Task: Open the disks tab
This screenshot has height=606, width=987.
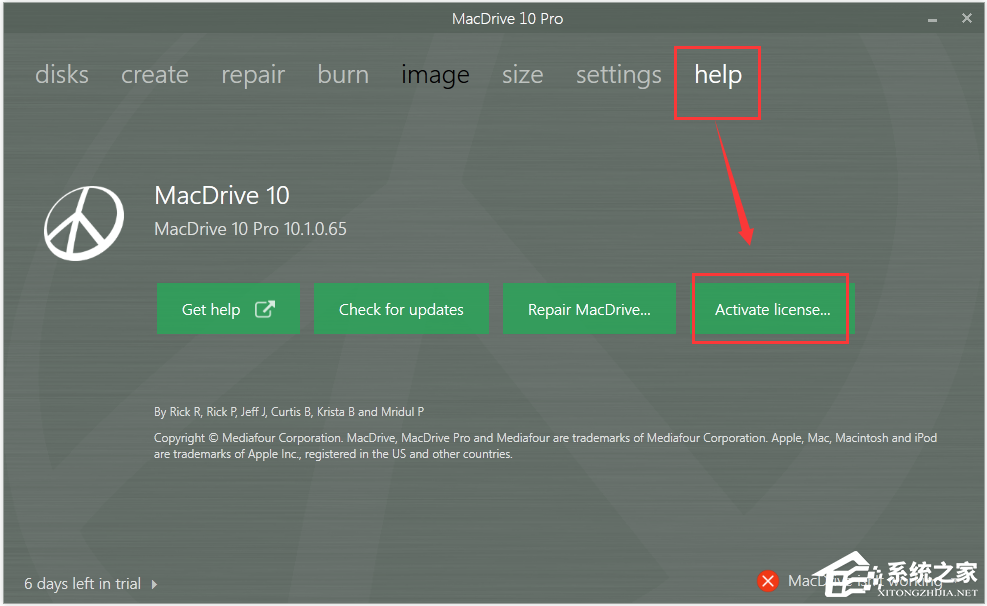Action: (62, 75)
